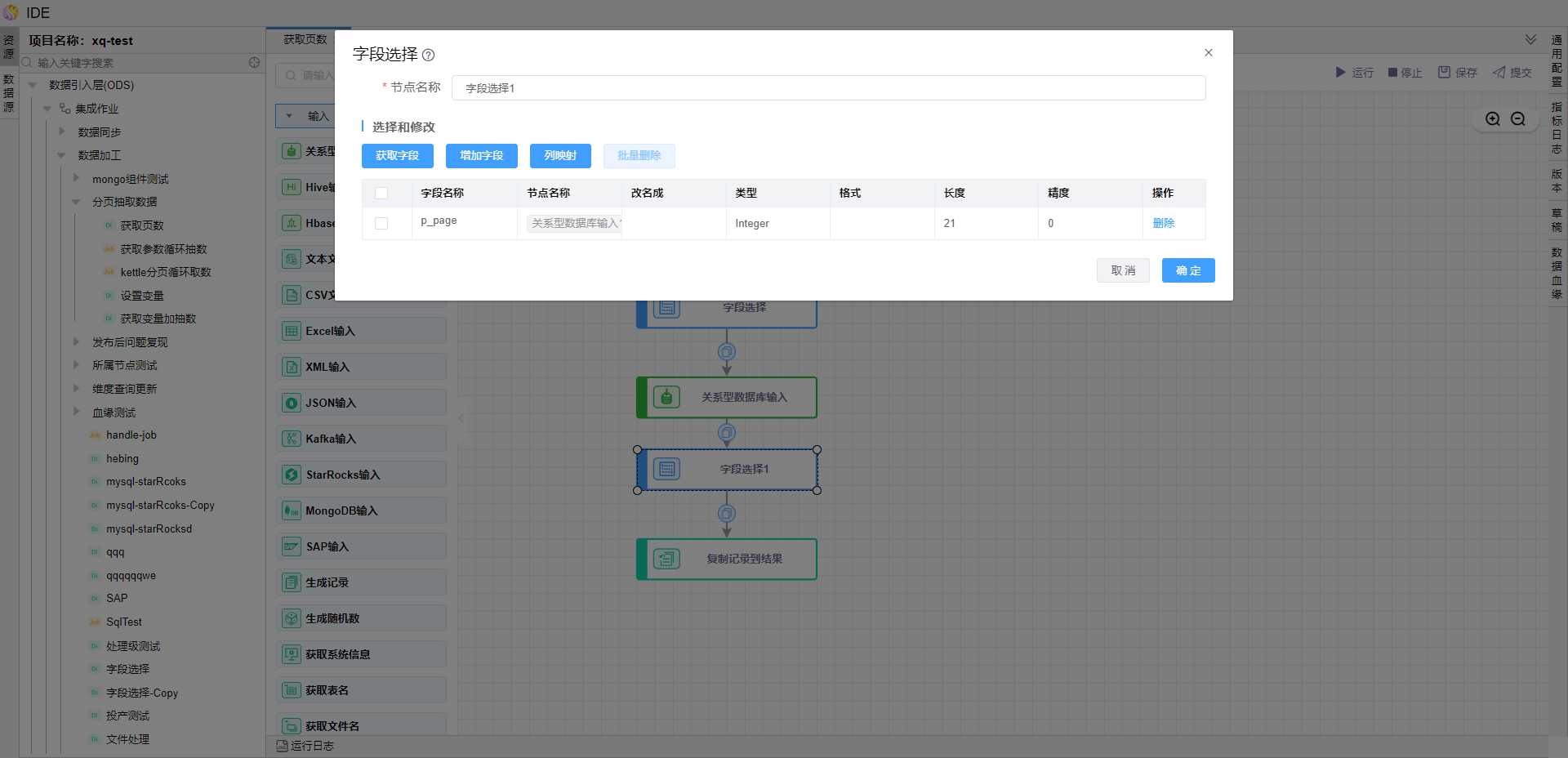Click the 删除 link in p_page row
The height and width of the screenshot is (758, 1568).
click(x=1163, y=223)
